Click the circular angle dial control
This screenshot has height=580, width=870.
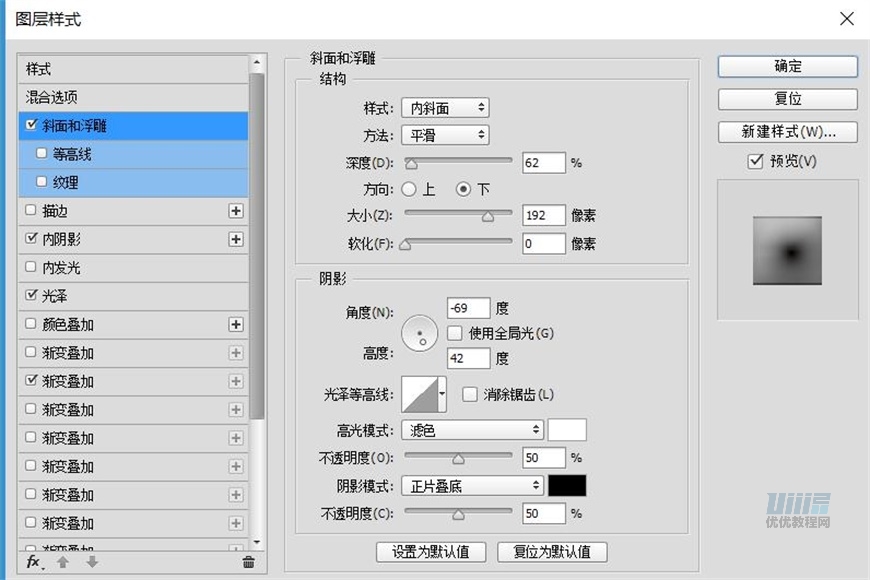[x=419, y=333]
